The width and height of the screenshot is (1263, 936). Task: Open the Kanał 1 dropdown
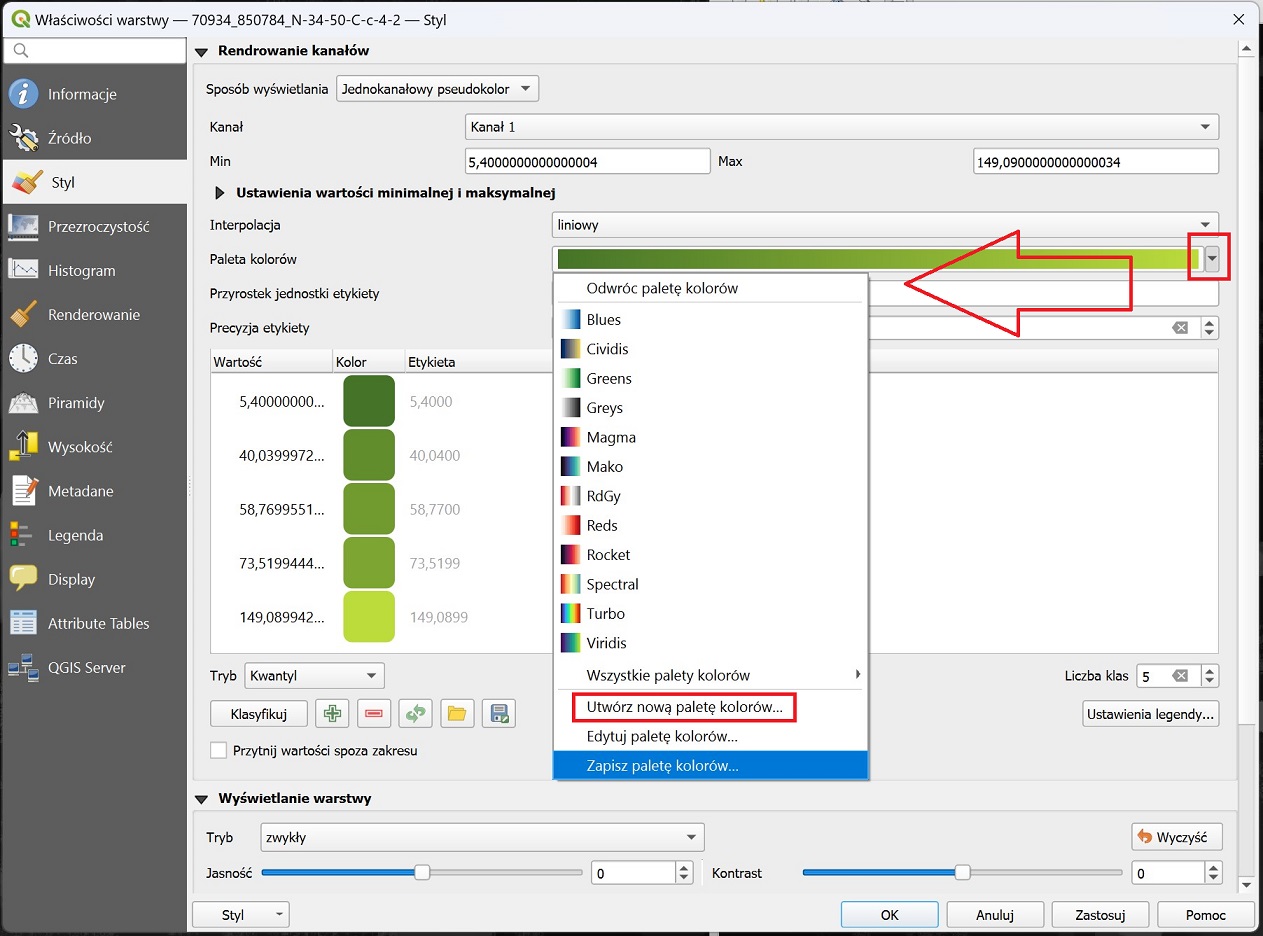[842, 127]
